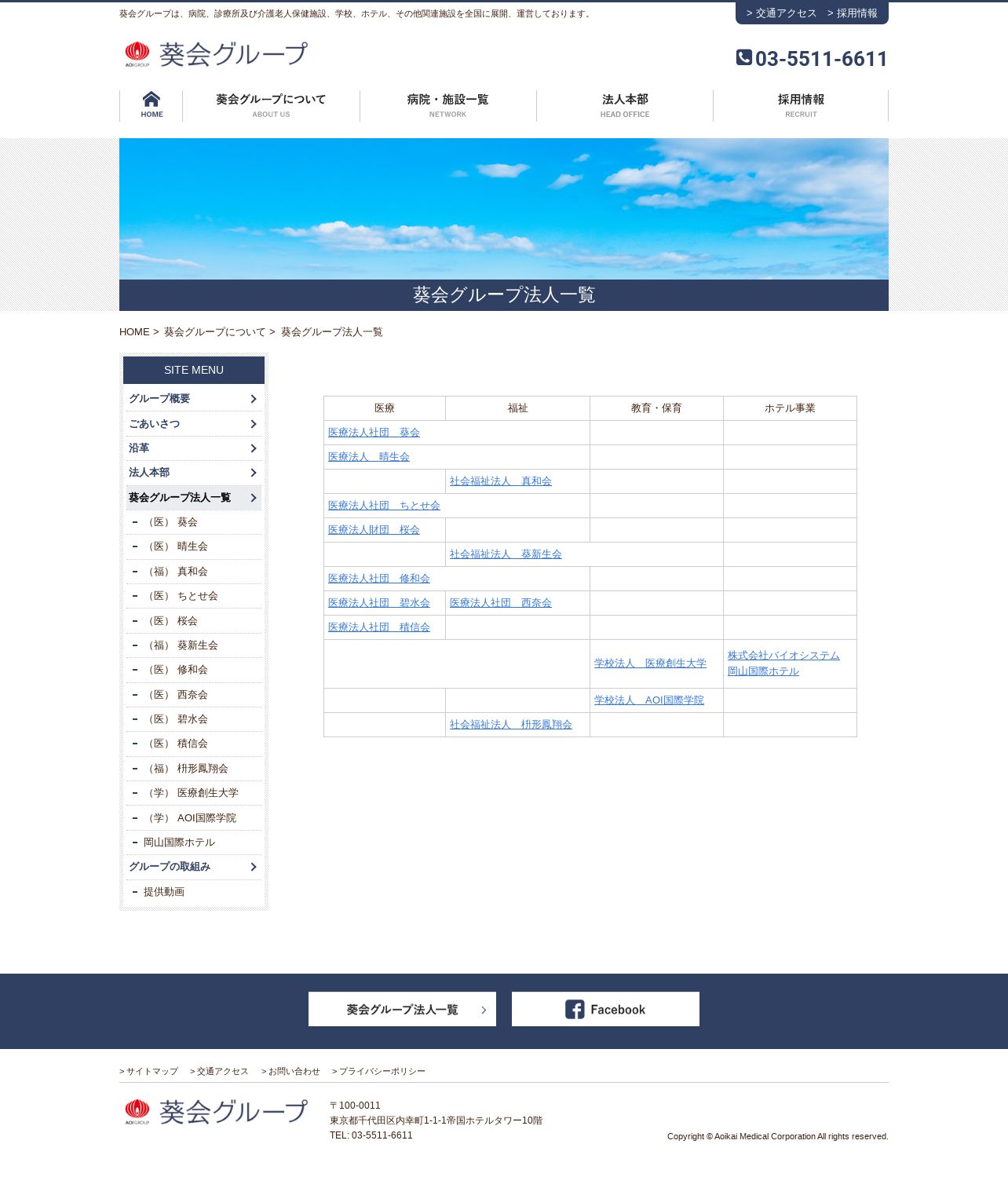1008x1188 pixels.
Task: Click ホテル事業 table column header
Action: tap(790, 408)
